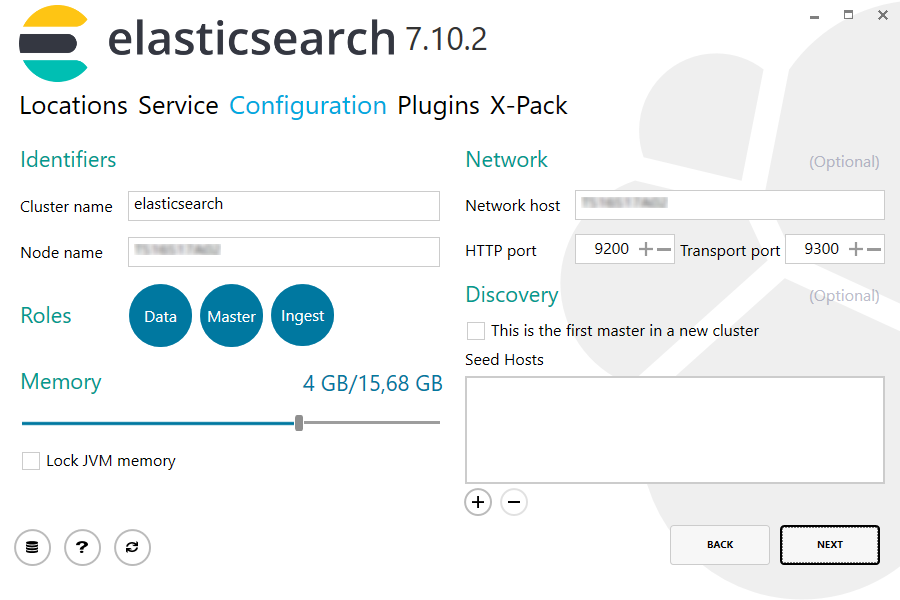The width and height of the screenshot is (900, 600).
Task: Toggle the Data role
Action: (x=160, y=315)
